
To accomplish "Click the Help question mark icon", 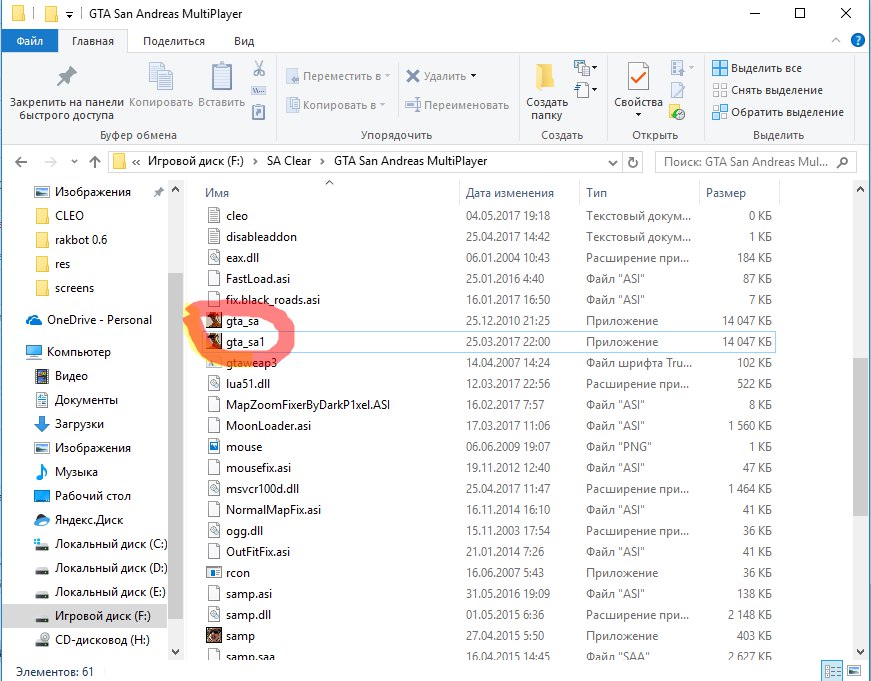I will click(x=857, y=40).
